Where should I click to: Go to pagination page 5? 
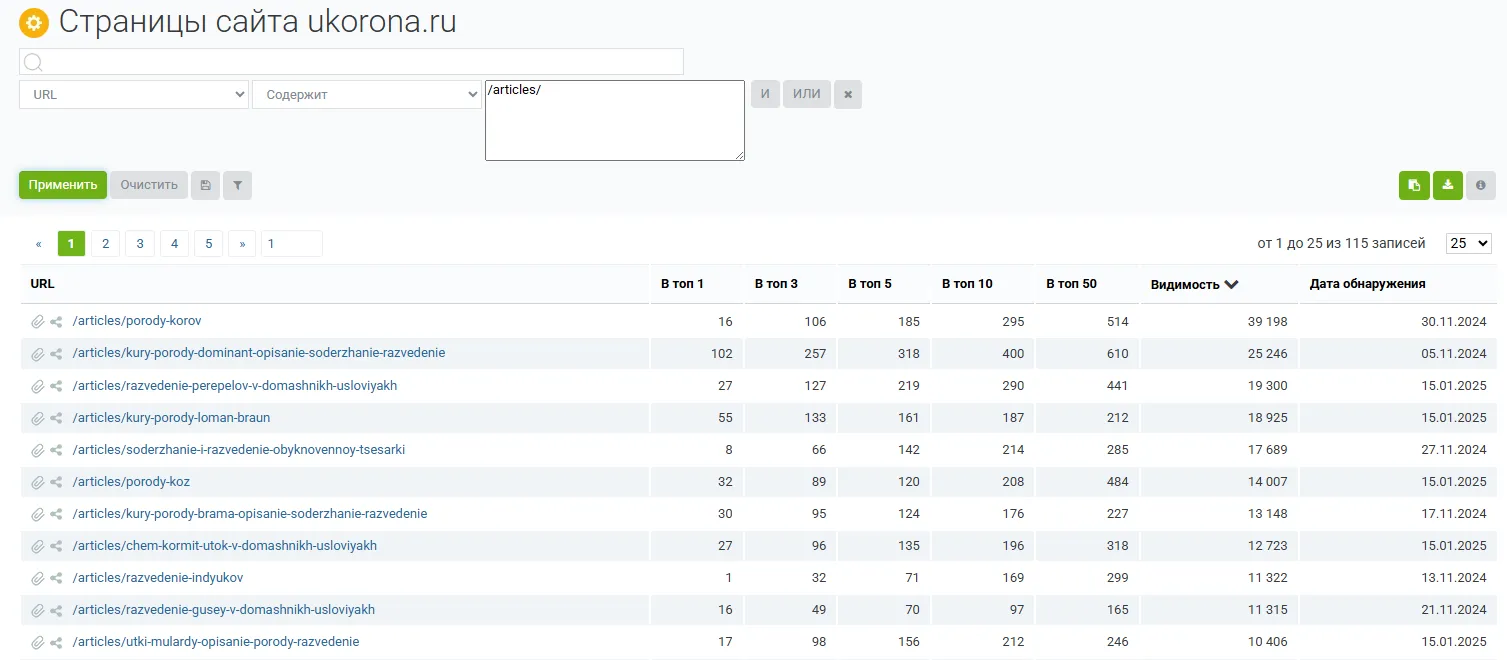pyautogui.click(x=208, y=243)
